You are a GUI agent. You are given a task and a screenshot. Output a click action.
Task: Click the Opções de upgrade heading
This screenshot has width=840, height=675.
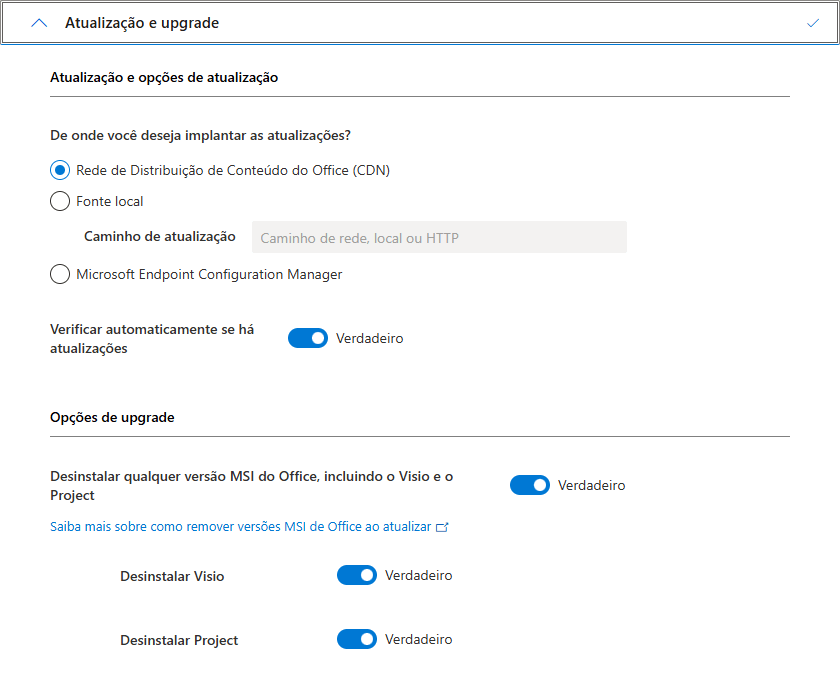click(x=112, y=417)
